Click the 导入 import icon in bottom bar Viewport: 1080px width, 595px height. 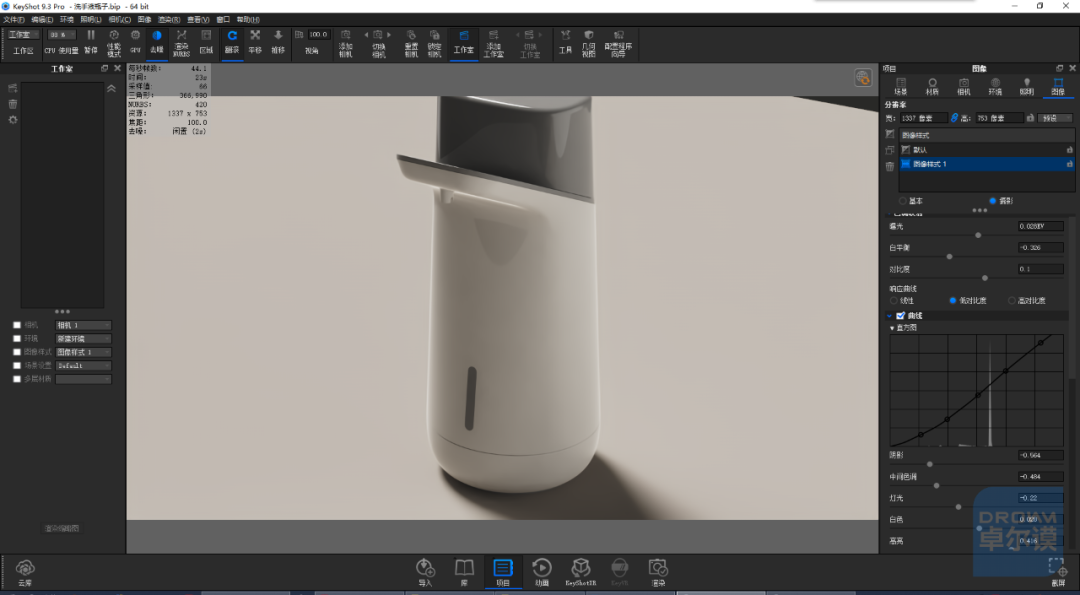coord(425,573)
